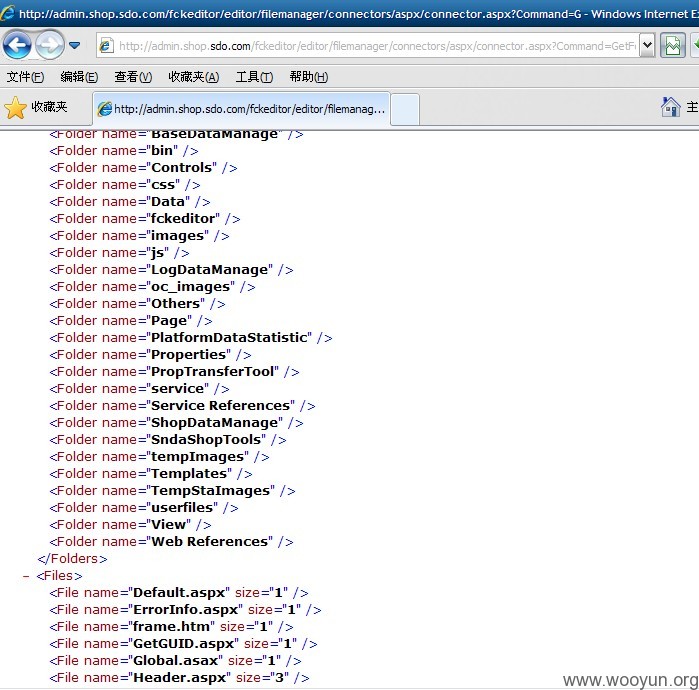The width and height of the screenshot is (699, 690).
Task: Click the browser Forward arrow button
Action: (49, 45)
